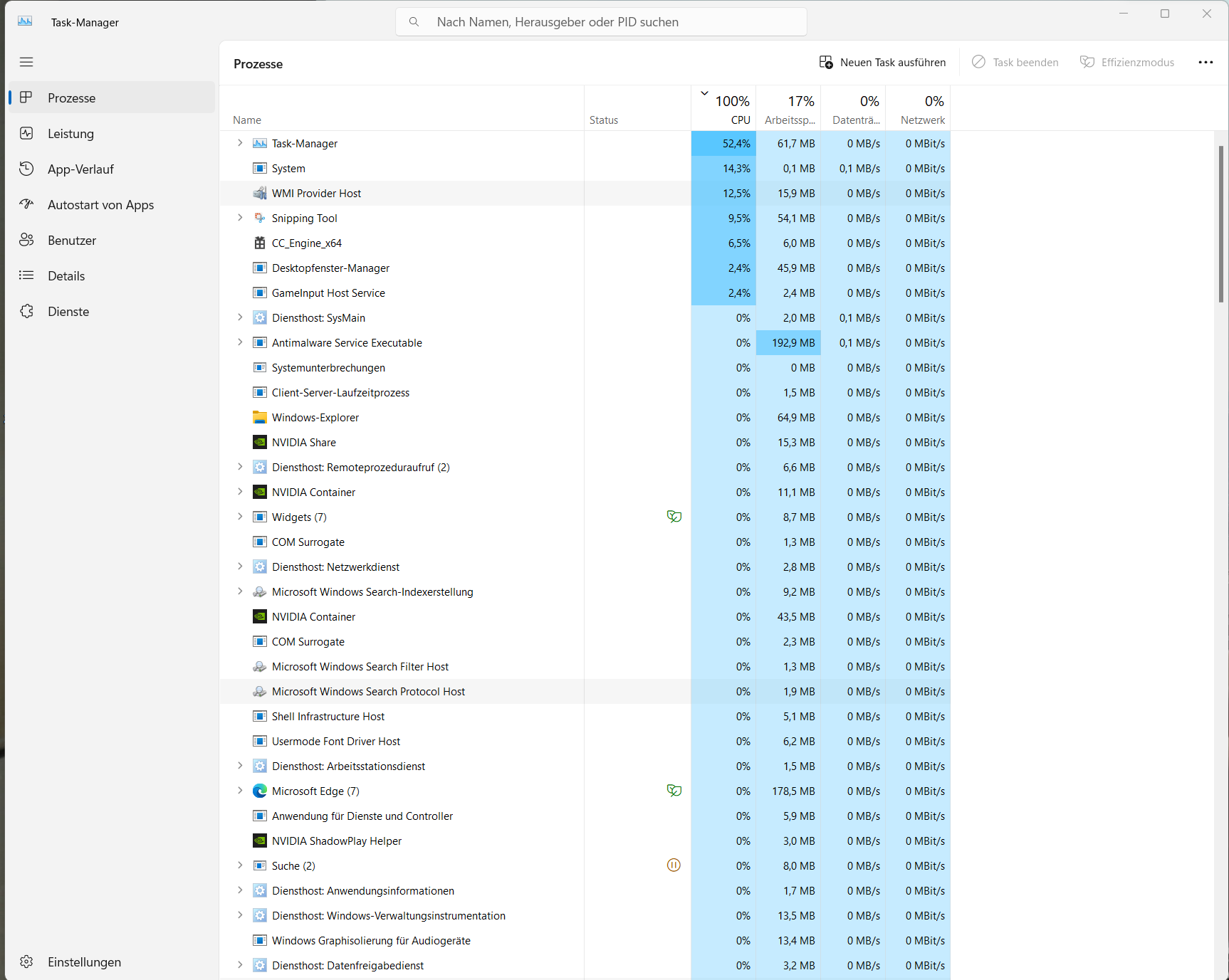1229x980 pixels.
Task: Click the search magnifier icon
Action: pos(414,22)
